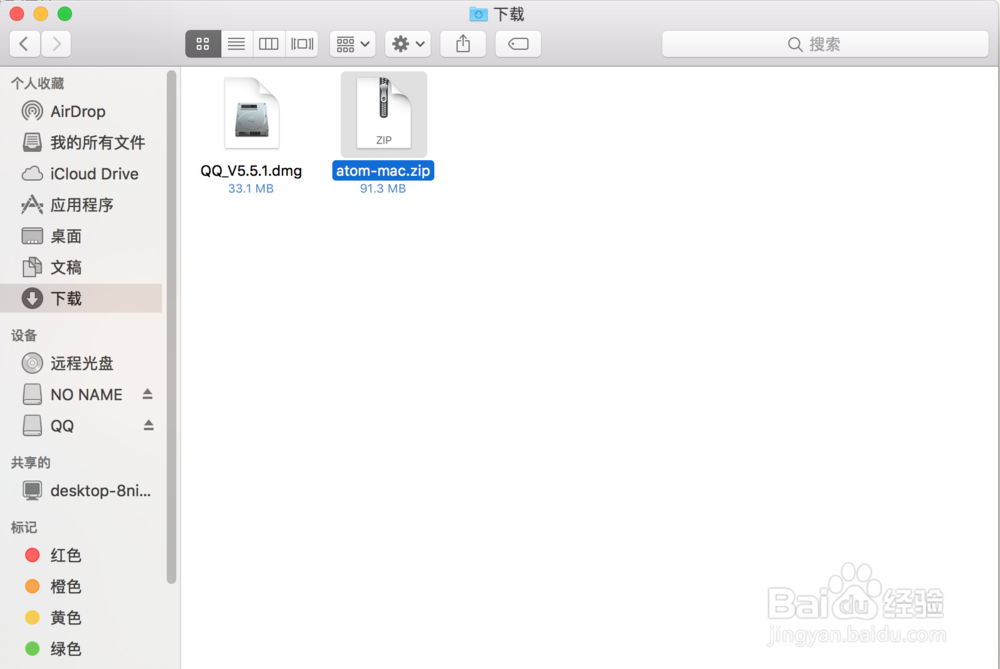Eject the QQ disk image
Screen dimensions: 1000x669
(x=148, y=425)
